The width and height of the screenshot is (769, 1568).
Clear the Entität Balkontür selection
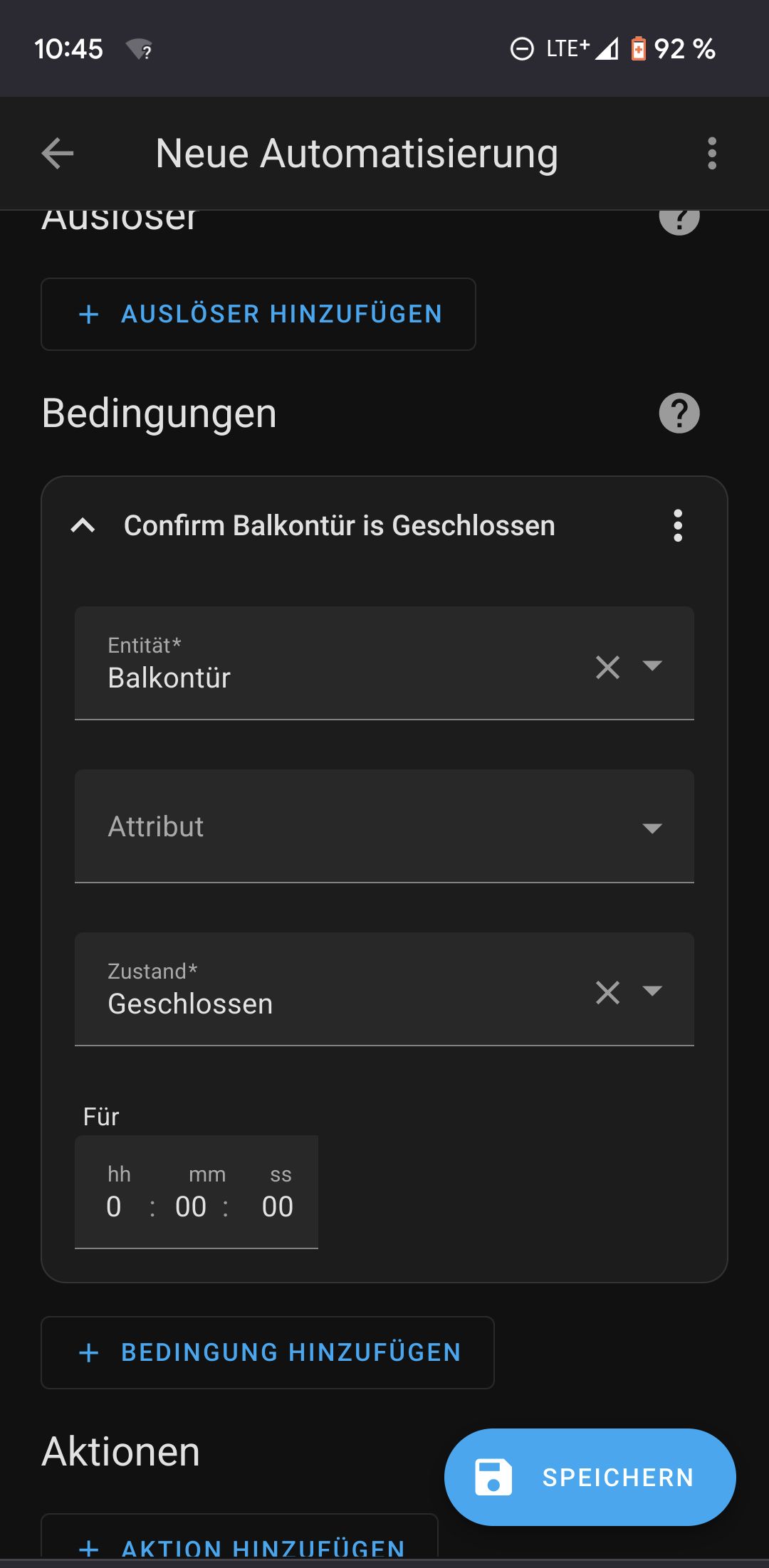coord(607,667)
